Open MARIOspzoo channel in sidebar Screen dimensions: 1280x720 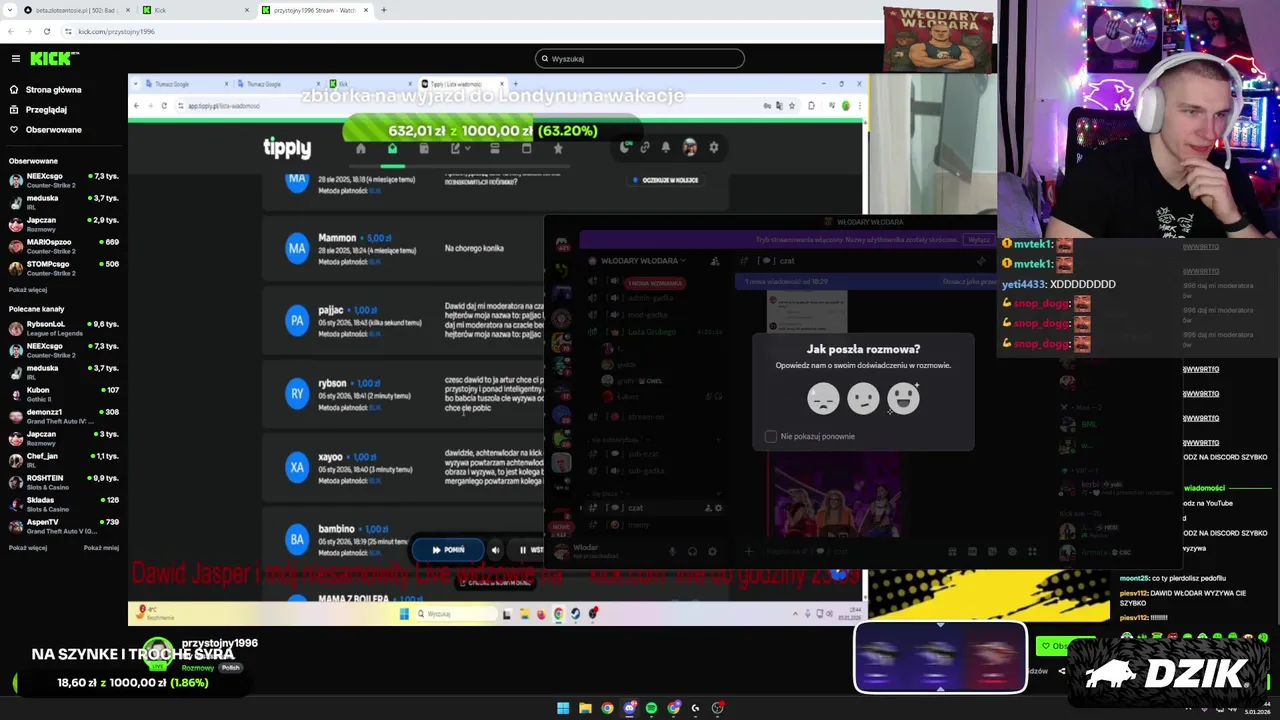pyautogui.click(x=63, y=246)
